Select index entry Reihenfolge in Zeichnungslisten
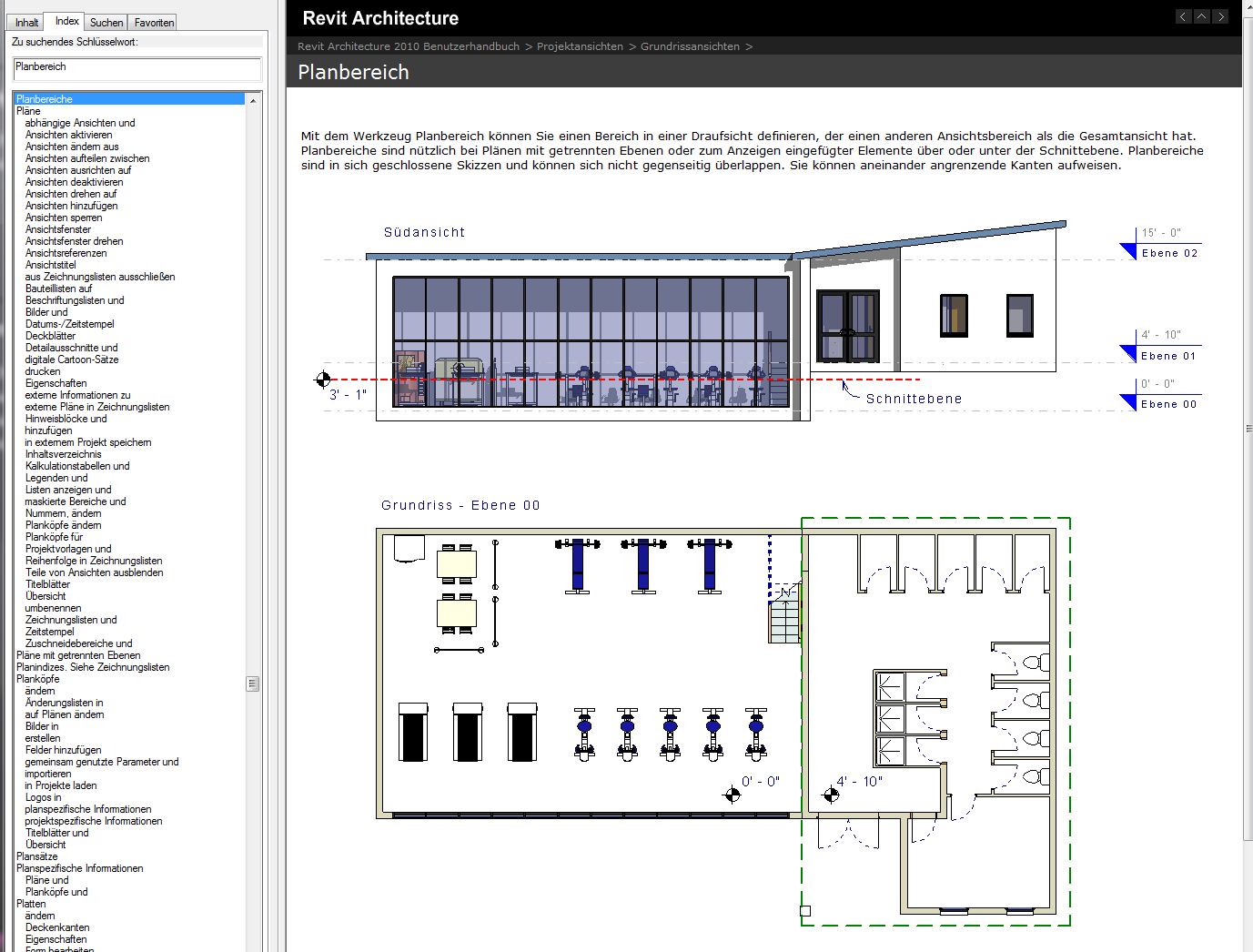This screenshot has height=952, width=1253. [94, 561]
